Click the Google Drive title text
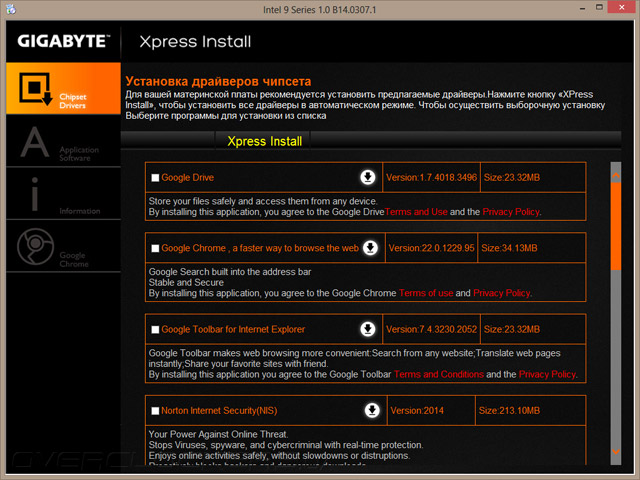 click(x=187, y=178)
